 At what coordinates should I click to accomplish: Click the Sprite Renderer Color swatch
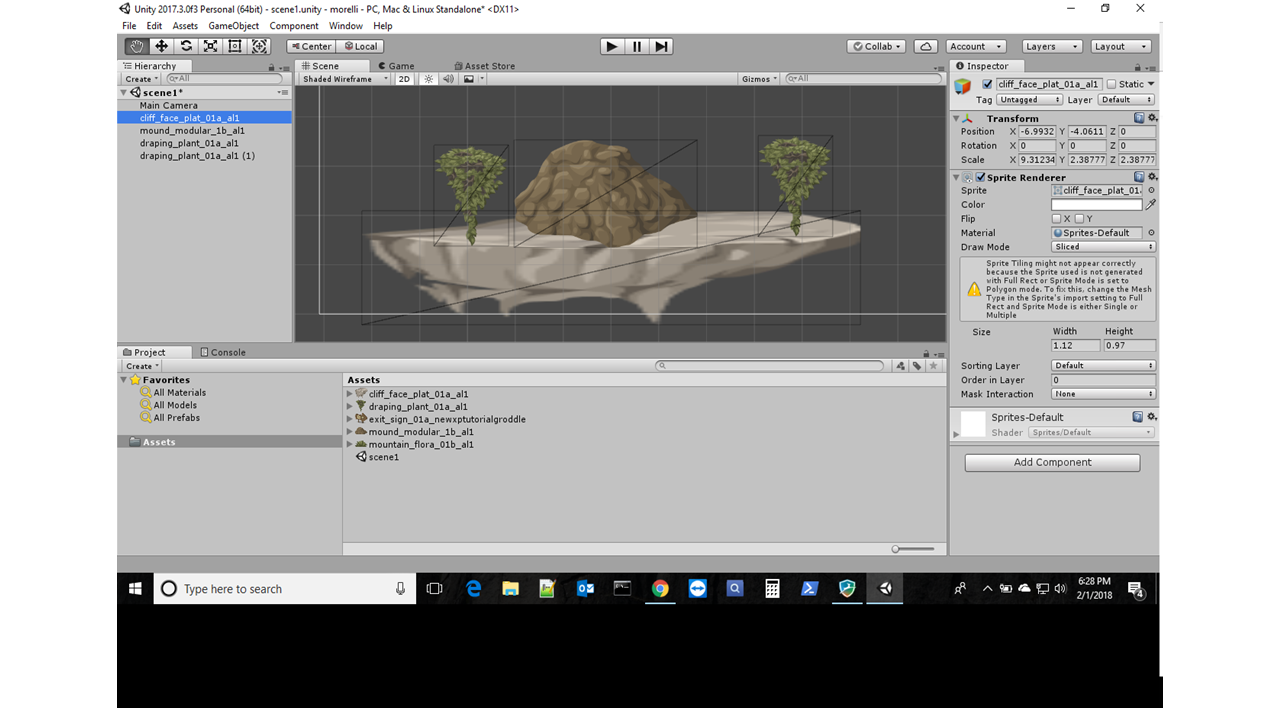pos(1096,204)
